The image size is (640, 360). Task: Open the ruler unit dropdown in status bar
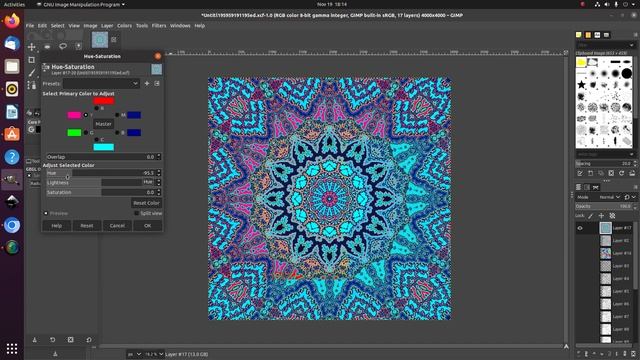point(134,354)
